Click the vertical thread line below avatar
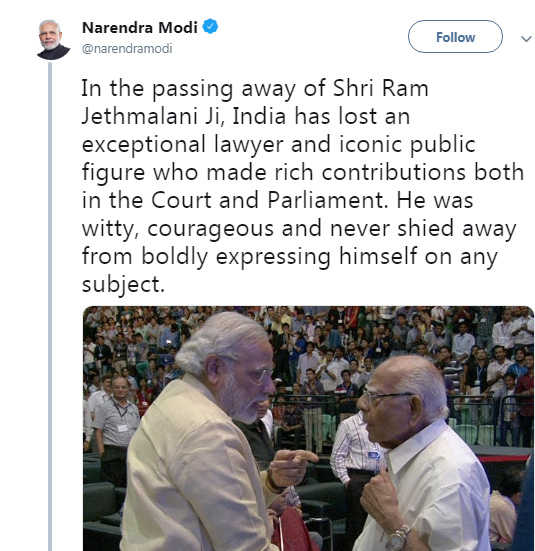Viewport: 535px width, 551px height. 50,306
